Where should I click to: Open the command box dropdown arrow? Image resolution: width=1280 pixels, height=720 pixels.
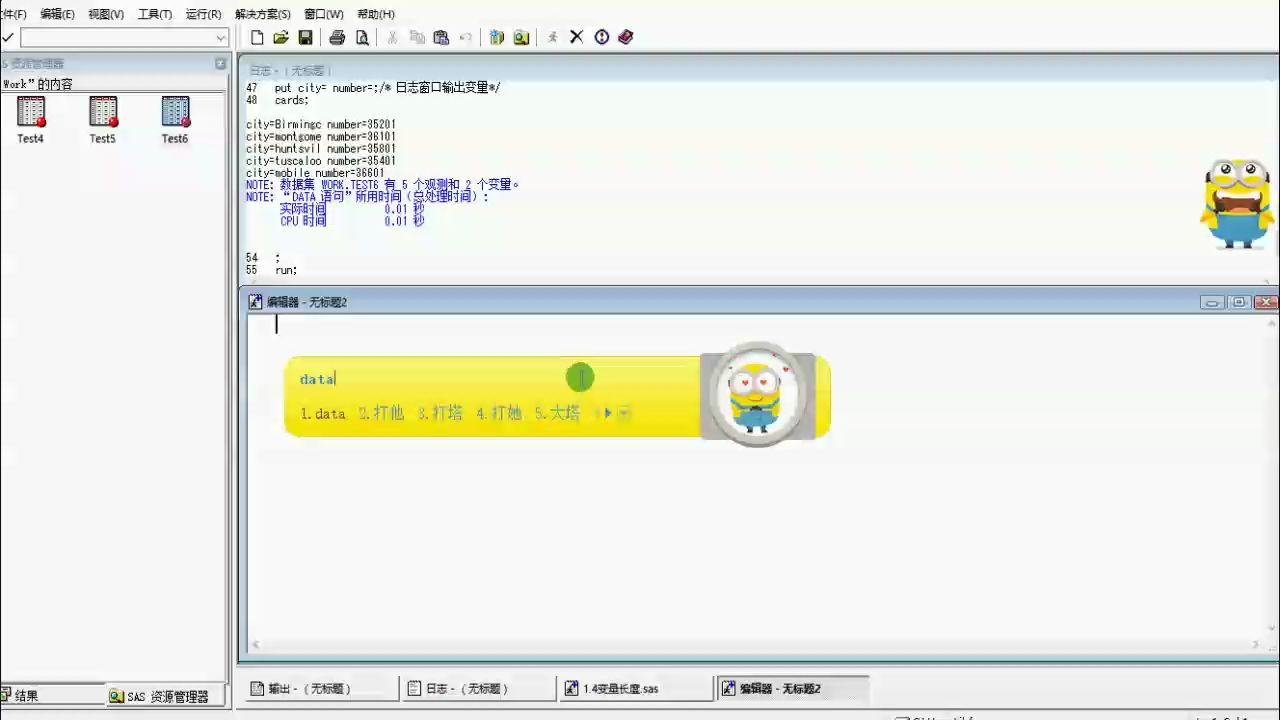click(x=221, y=38)
